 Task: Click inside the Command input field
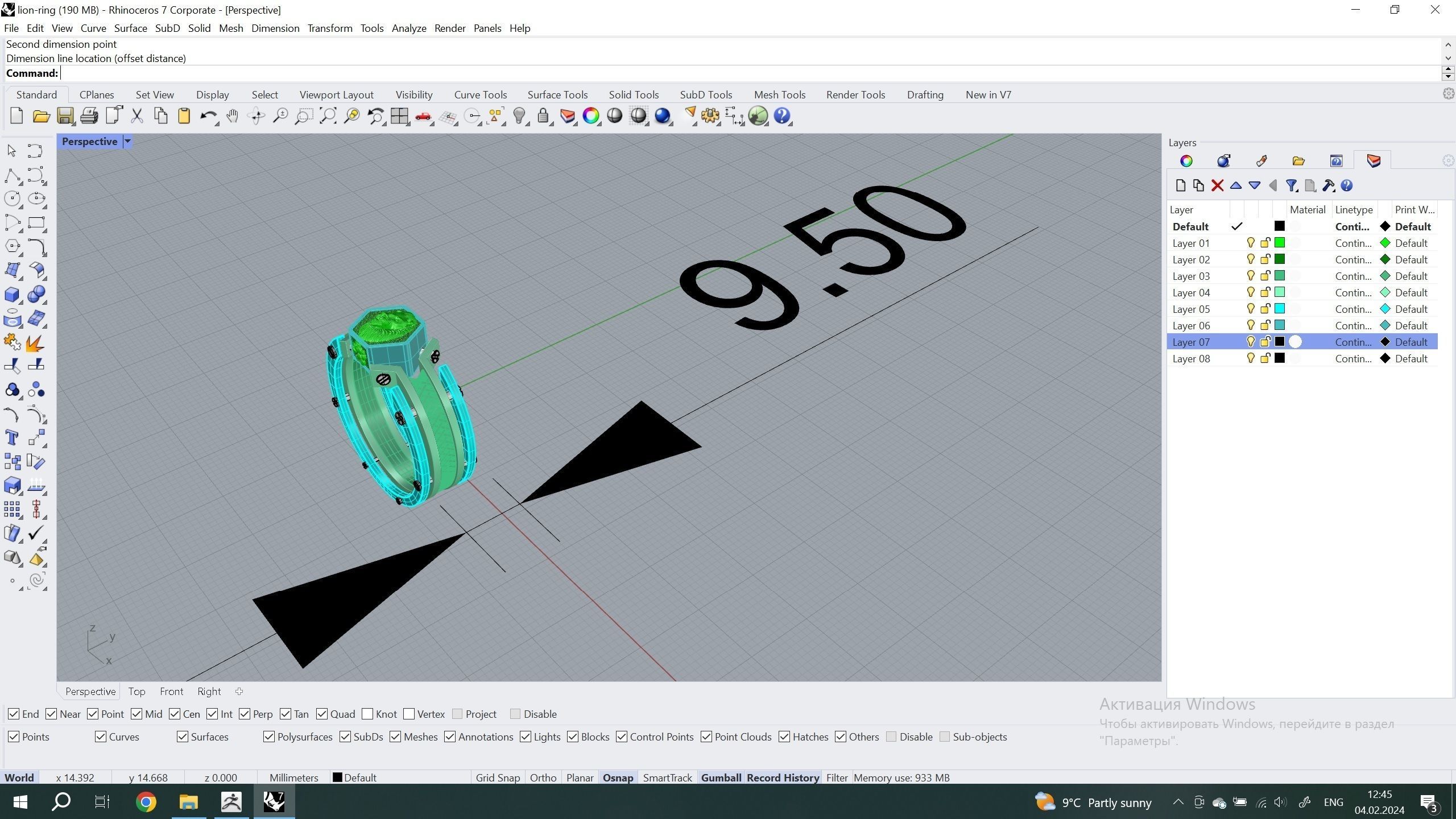pyautogui.click(x=750, y=73)
